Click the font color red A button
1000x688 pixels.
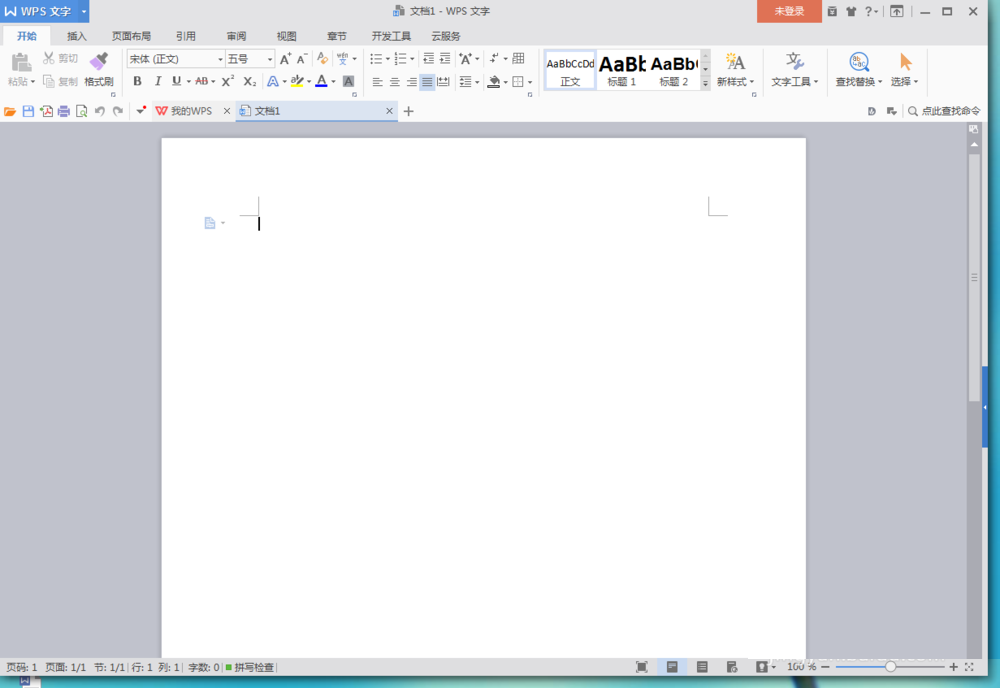tap(321, 81)
